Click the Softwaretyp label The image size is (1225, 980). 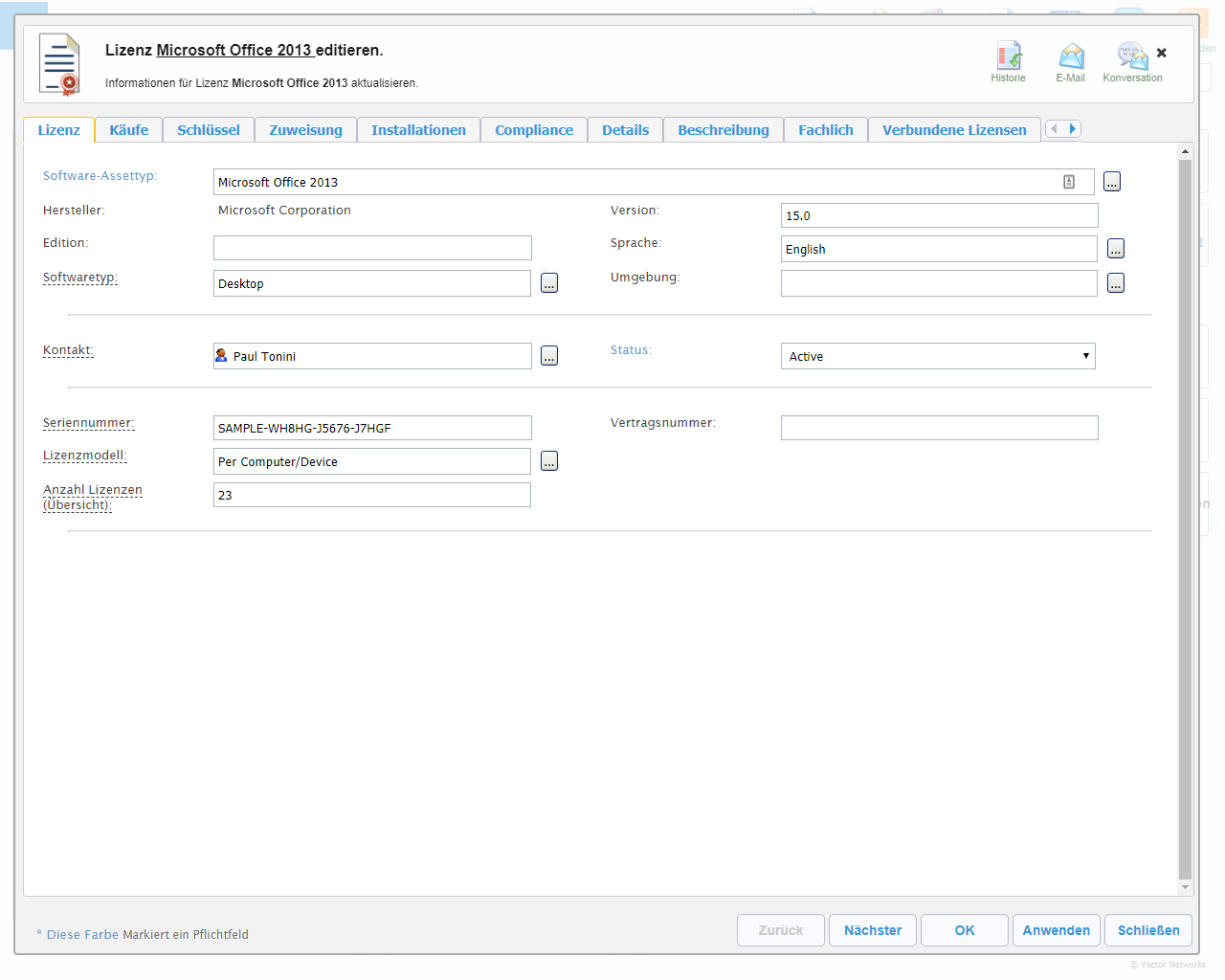tap(80, 278)
